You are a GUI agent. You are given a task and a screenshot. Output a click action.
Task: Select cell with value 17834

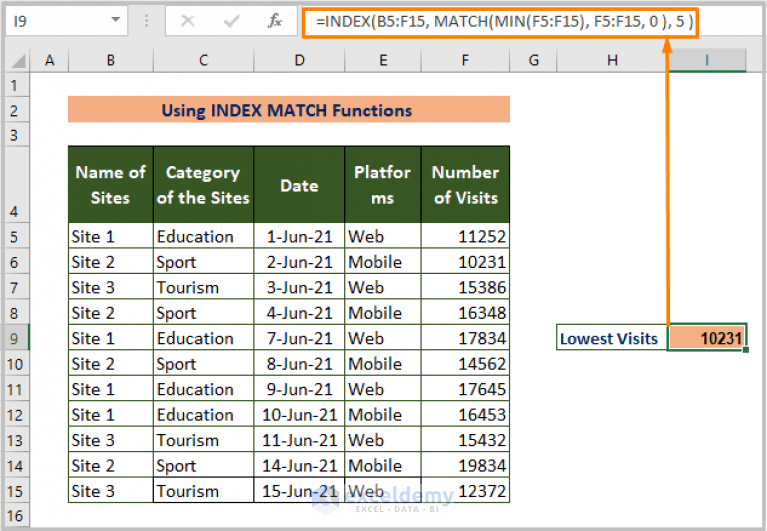[x=465, y=338]
